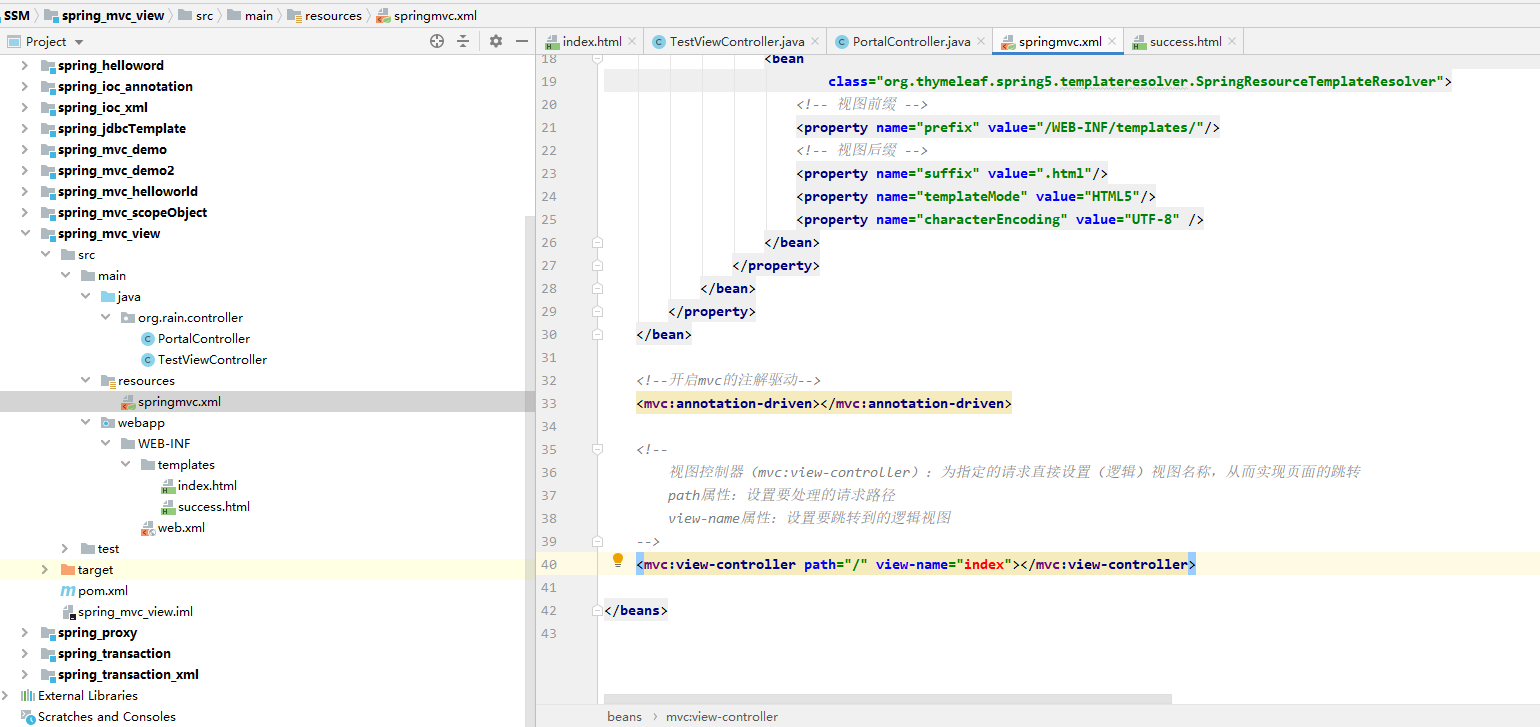Close the TestViewController.java tab

tap(815, 41)
